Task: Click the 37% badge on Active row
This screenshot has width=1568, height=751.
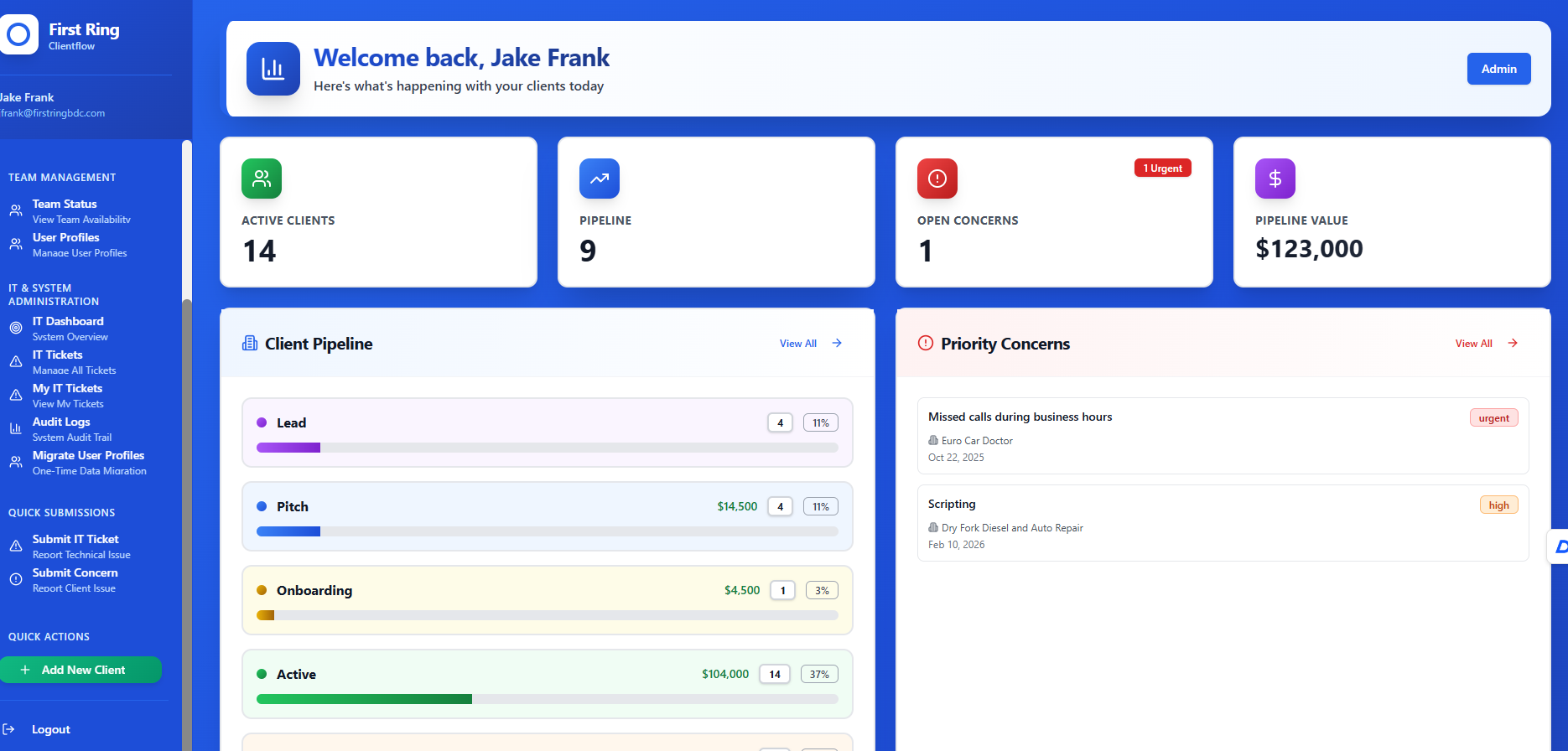Action: click(x=819, y=674)
